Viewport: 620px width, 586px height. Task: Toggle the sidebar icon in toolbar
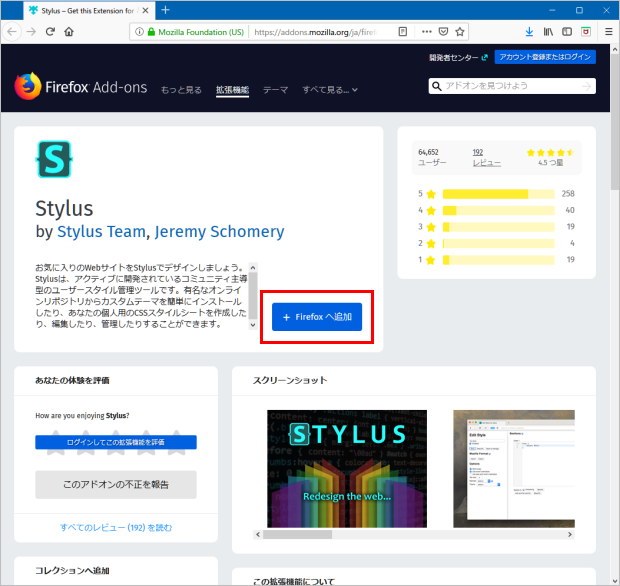pyautogui.click(x=567, y=32)
